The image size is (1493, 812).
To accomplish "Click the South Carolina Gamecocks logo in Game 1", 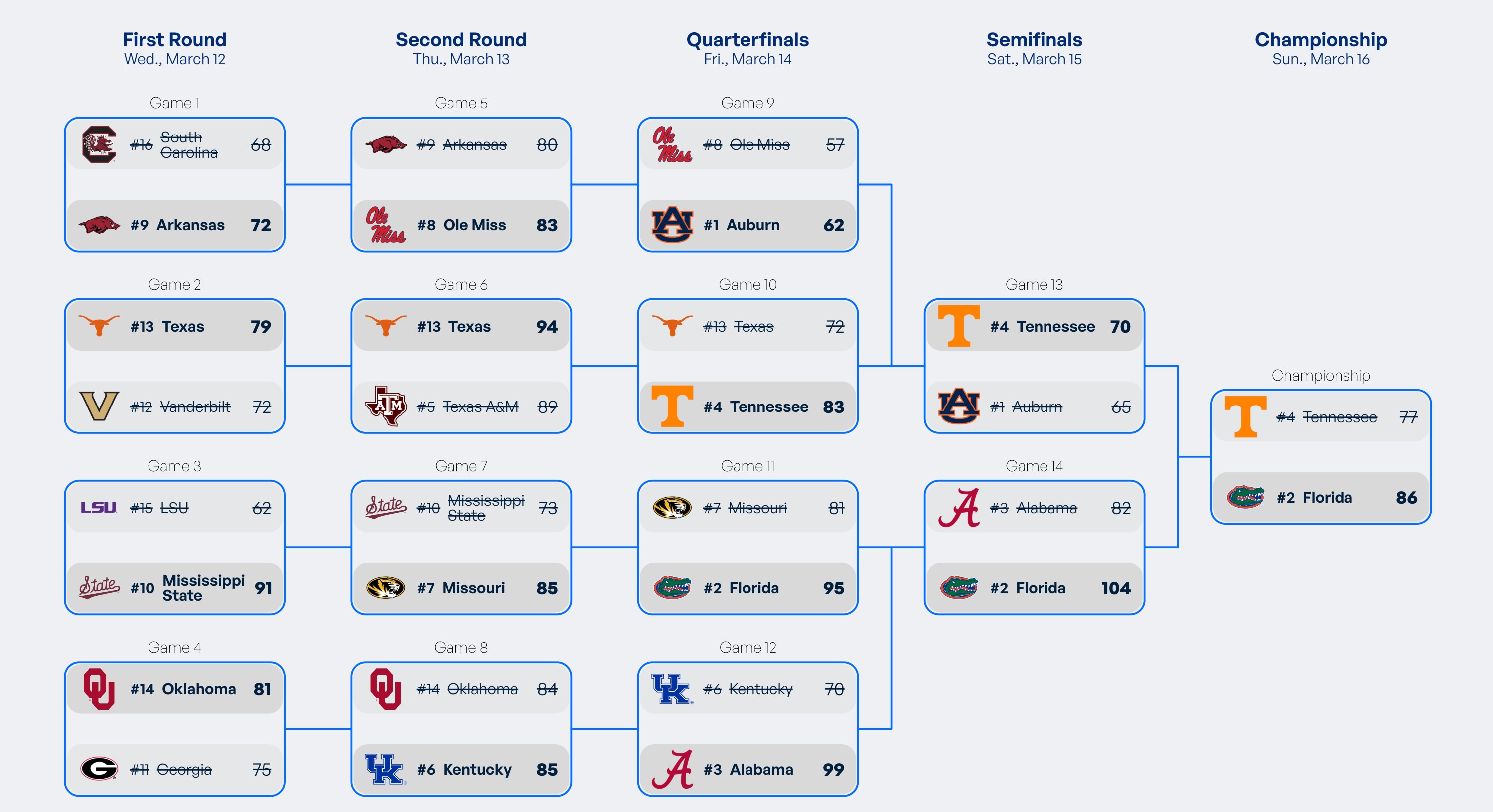I will tap(99, 144).
